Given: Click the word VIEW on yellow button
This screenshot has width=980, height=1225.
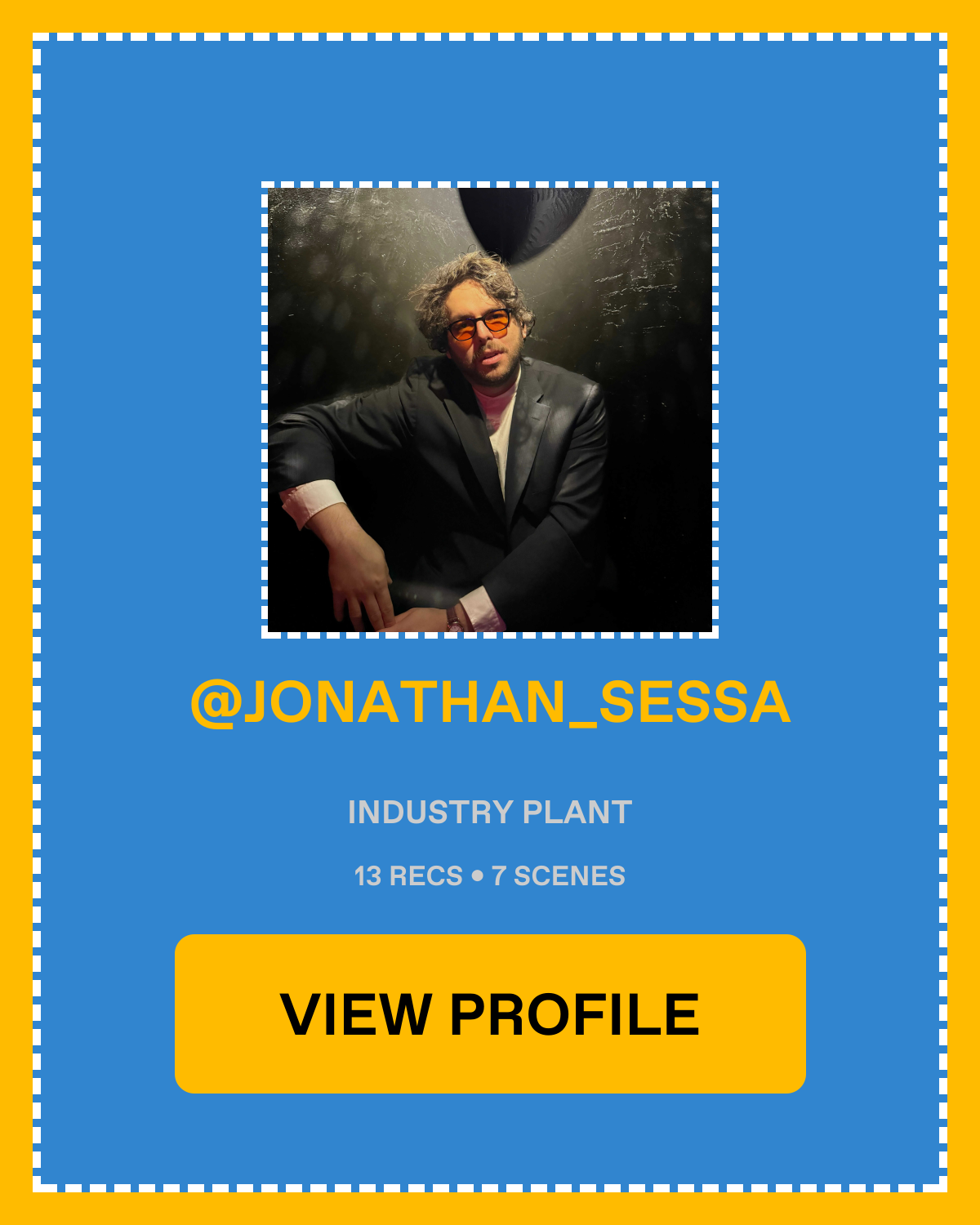Looking at the screenshot, I should click(x=356, y=1014).
